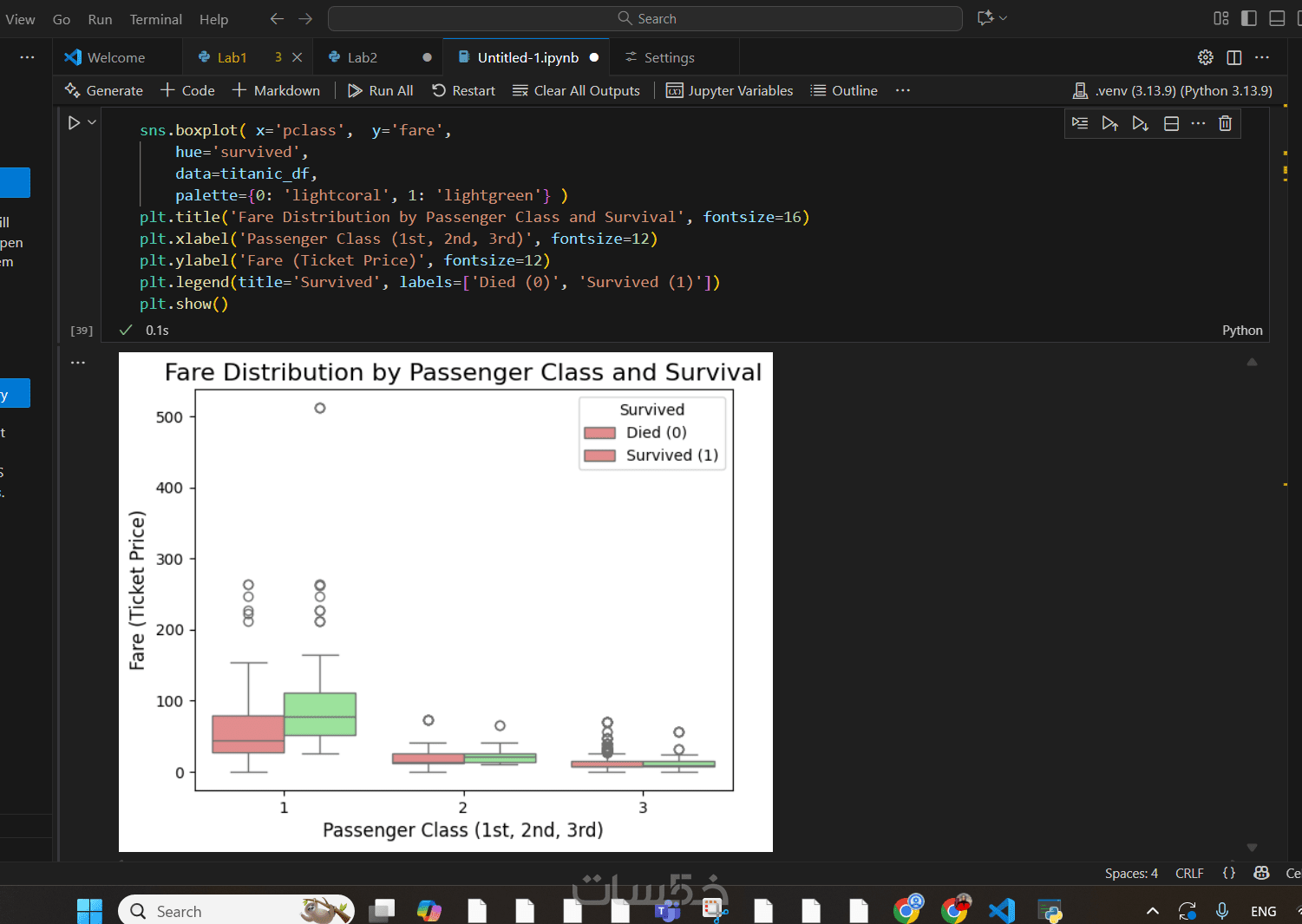Toggle the microphone in system tray
1302x924 pixels.
point(1221,911)
